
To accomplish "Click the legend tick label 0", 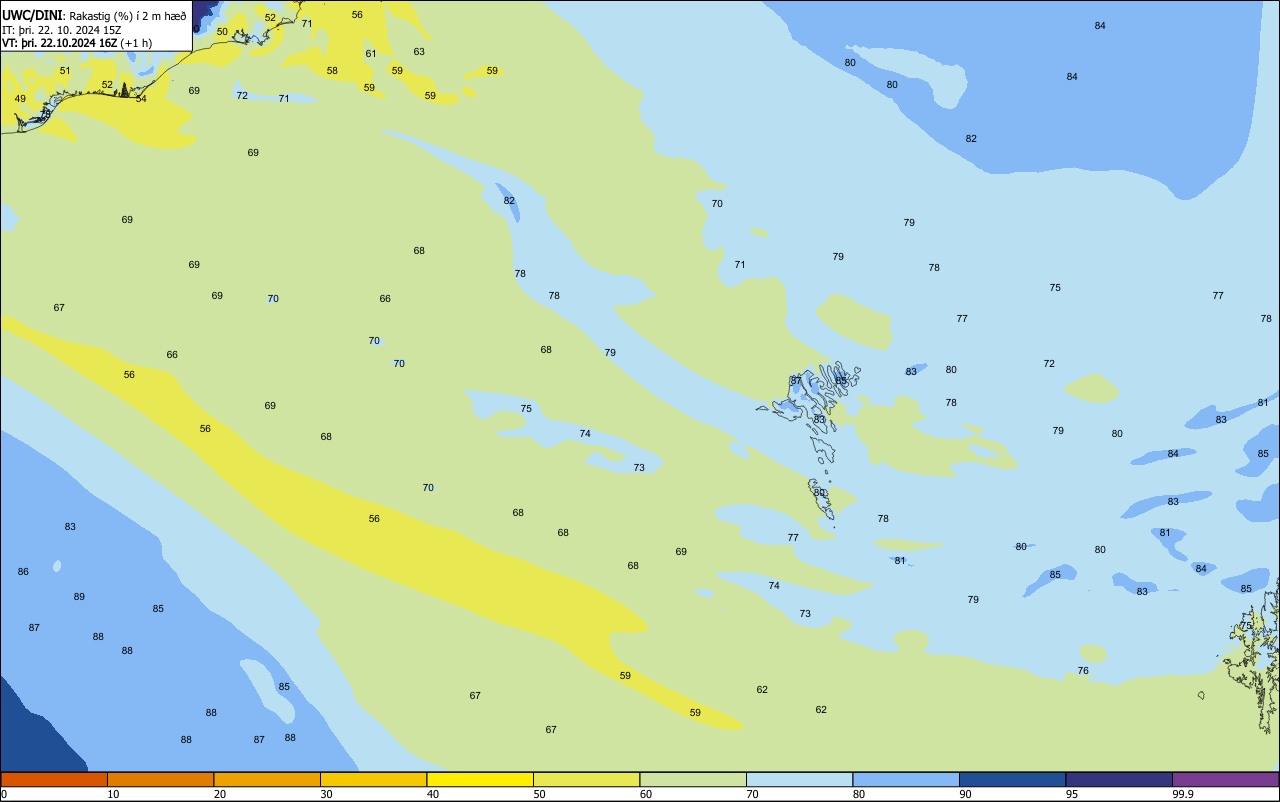I will (4, 794).
